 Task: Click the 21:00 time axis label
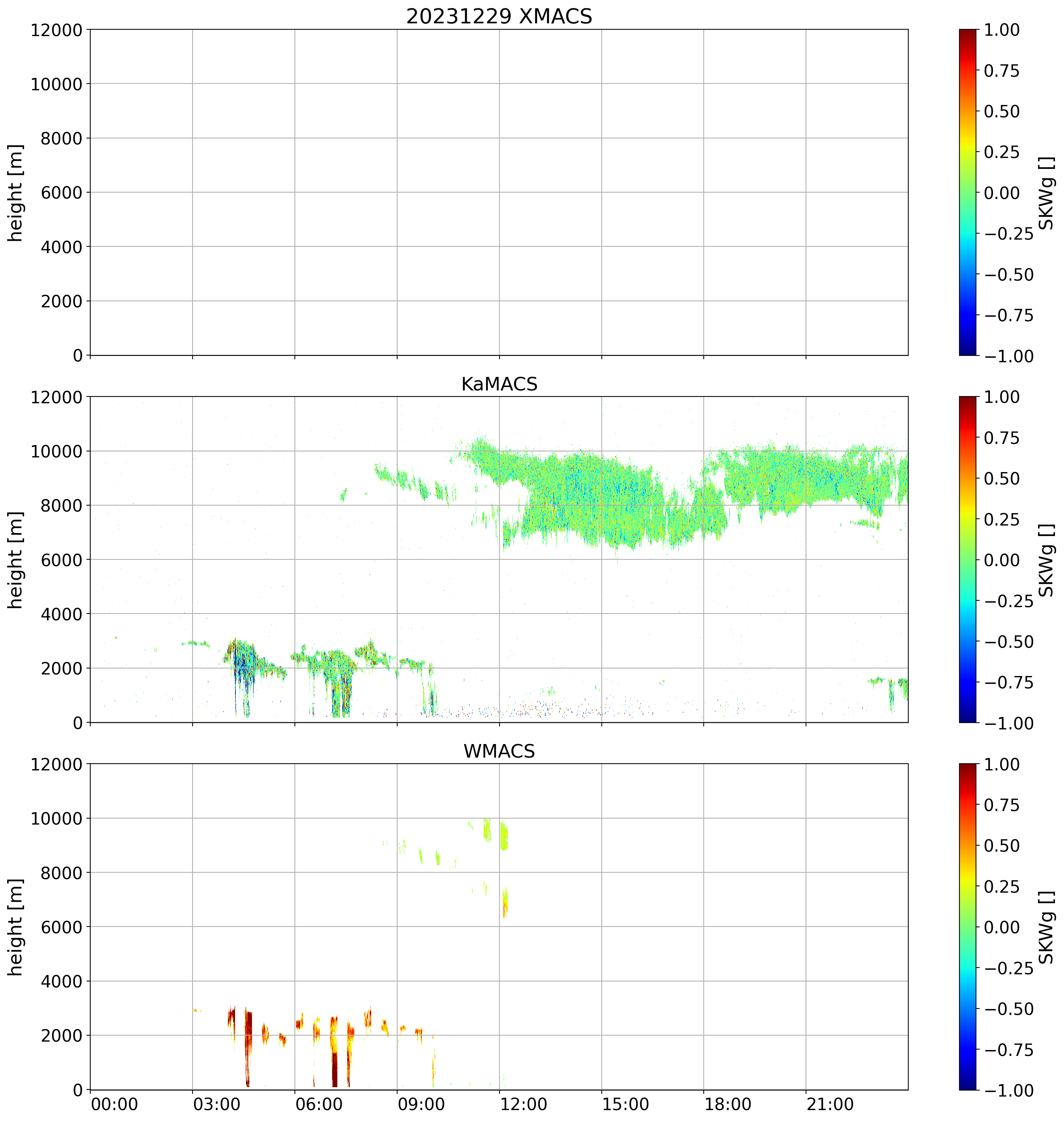pos(830,1104)
